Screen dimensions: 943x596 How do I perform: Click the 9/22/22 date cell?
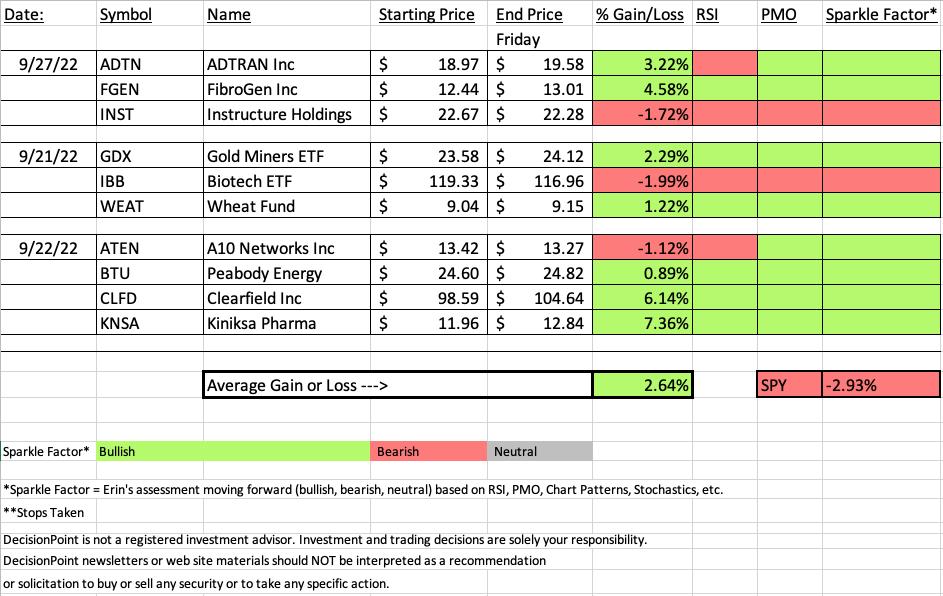coord(48,248)
